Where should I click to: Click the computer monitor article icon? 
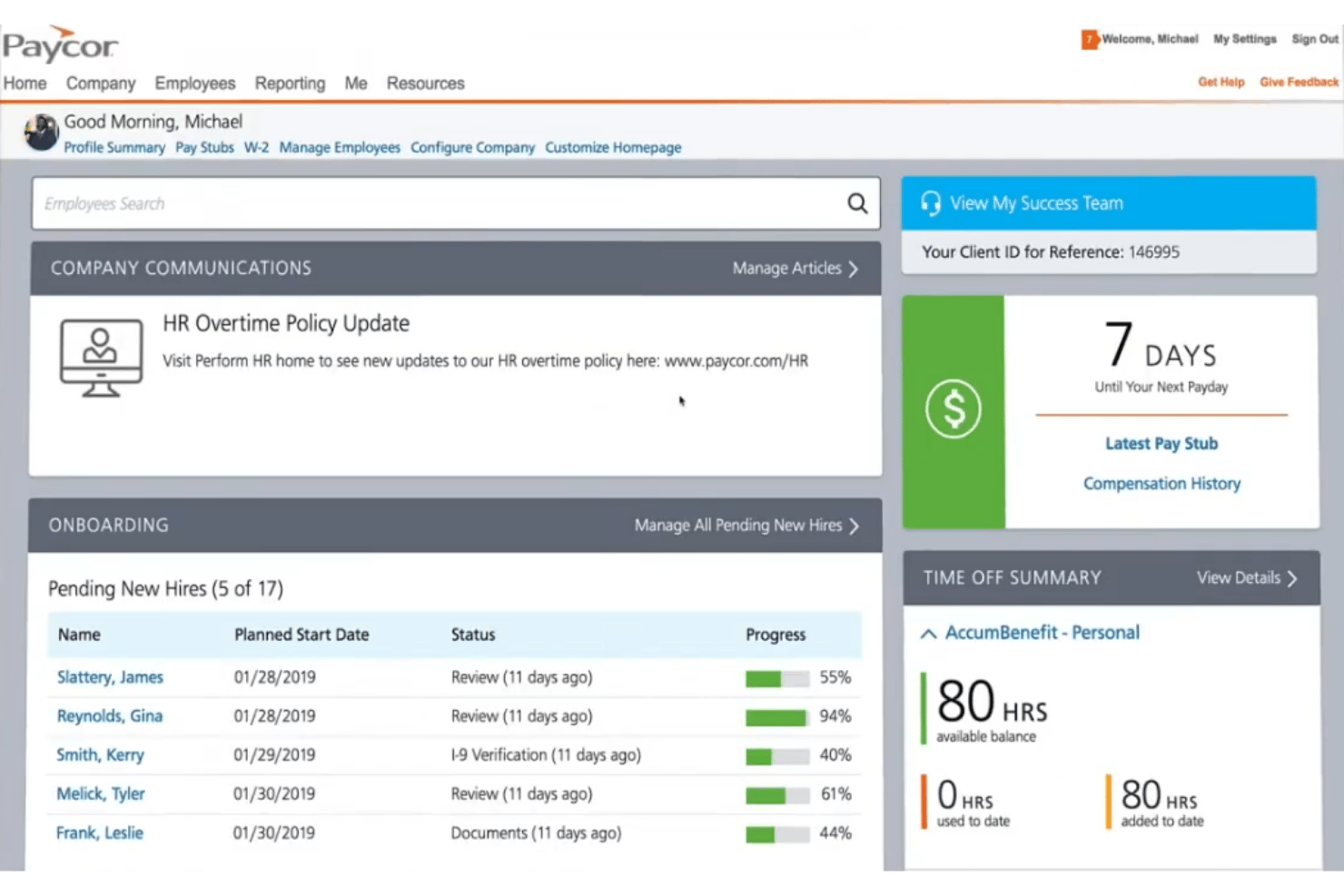coord(101,358)
